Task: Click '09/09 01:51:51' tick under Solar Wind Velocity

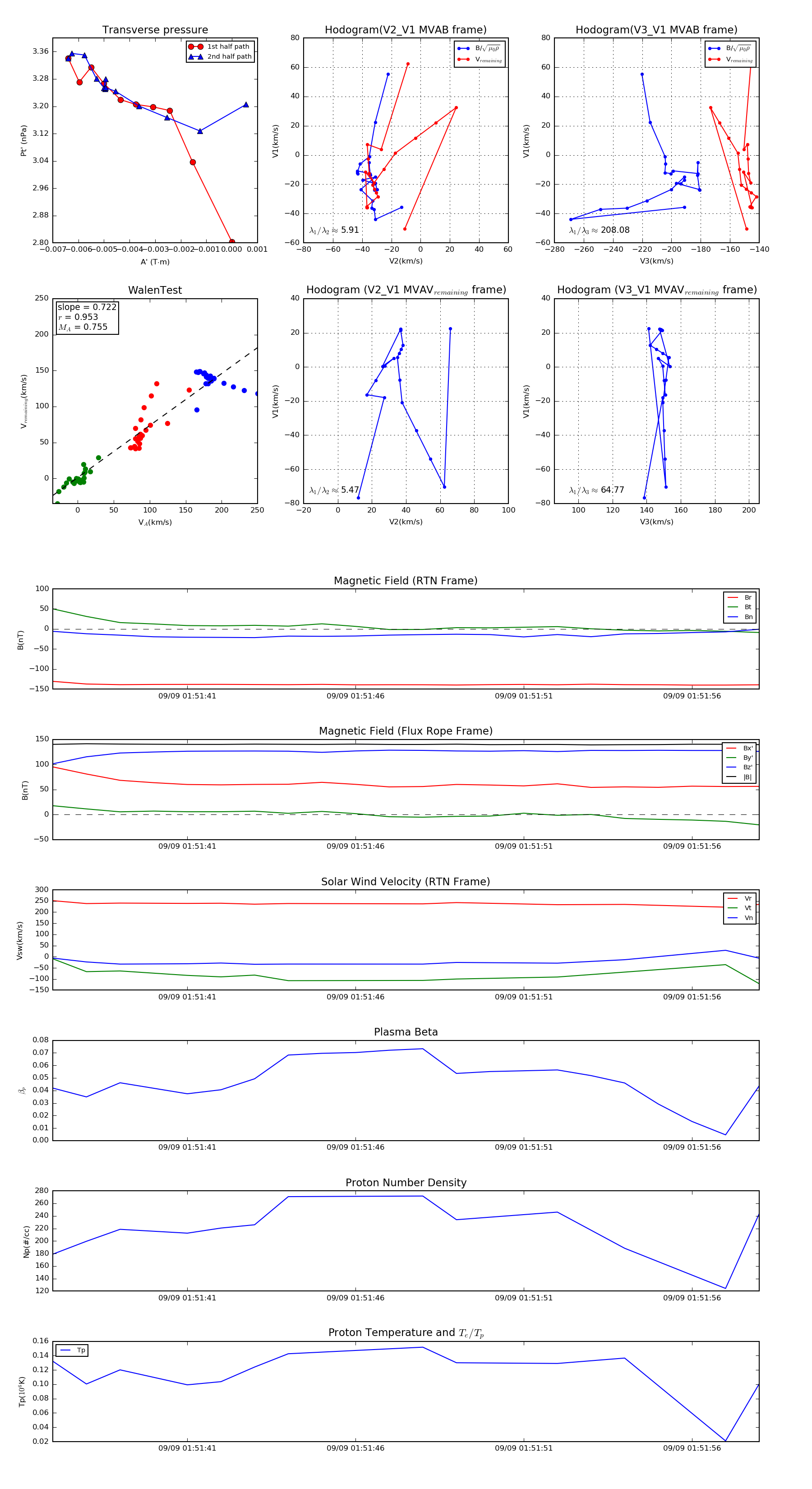Action: click(x=524, y=997)
